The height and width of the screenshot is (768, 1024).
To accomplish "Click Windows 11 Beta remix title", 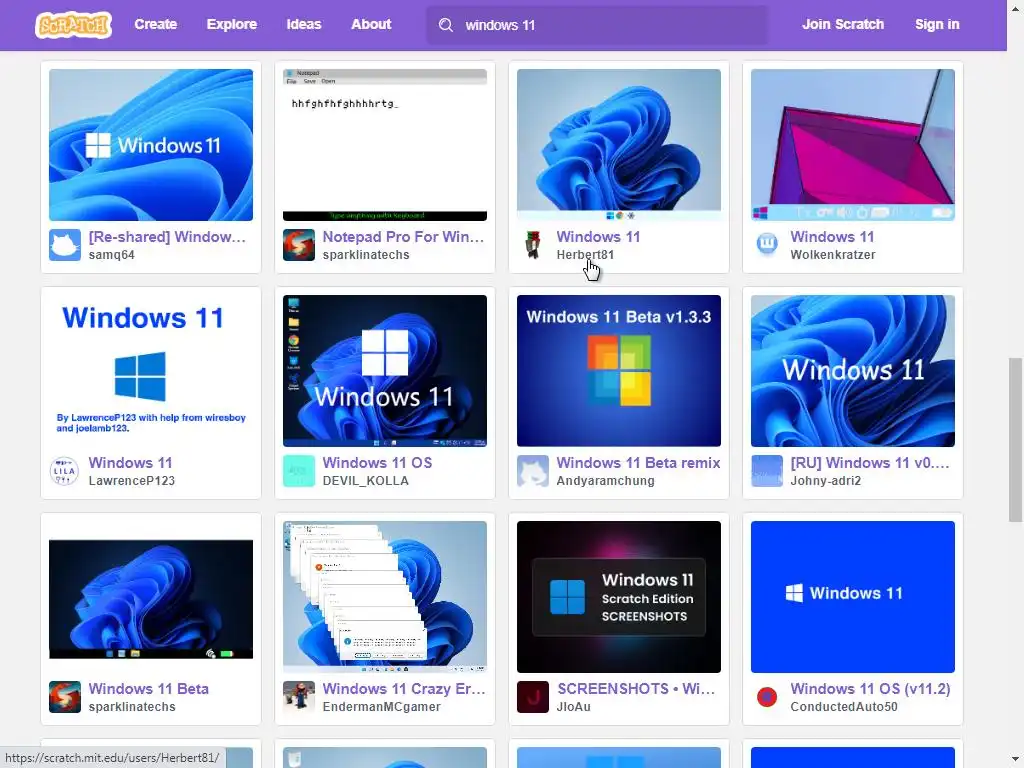I will click(x=638, y=463).
